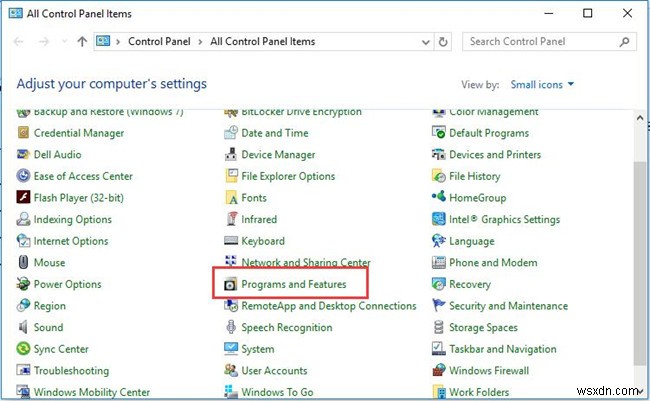Click the User Accounts icon
This screenshot has width=650, height=401.
pyautogui.click(x=231, y=370)
